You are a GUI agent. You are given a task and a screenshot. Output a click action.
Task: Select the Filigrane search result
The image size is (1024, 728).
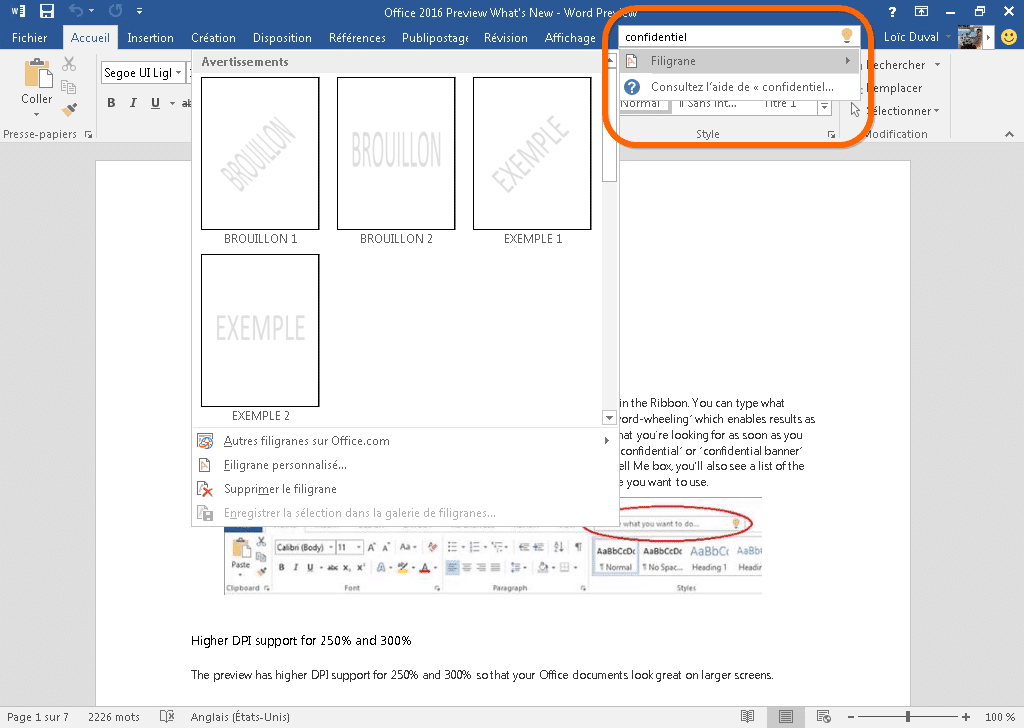(739, 61)
